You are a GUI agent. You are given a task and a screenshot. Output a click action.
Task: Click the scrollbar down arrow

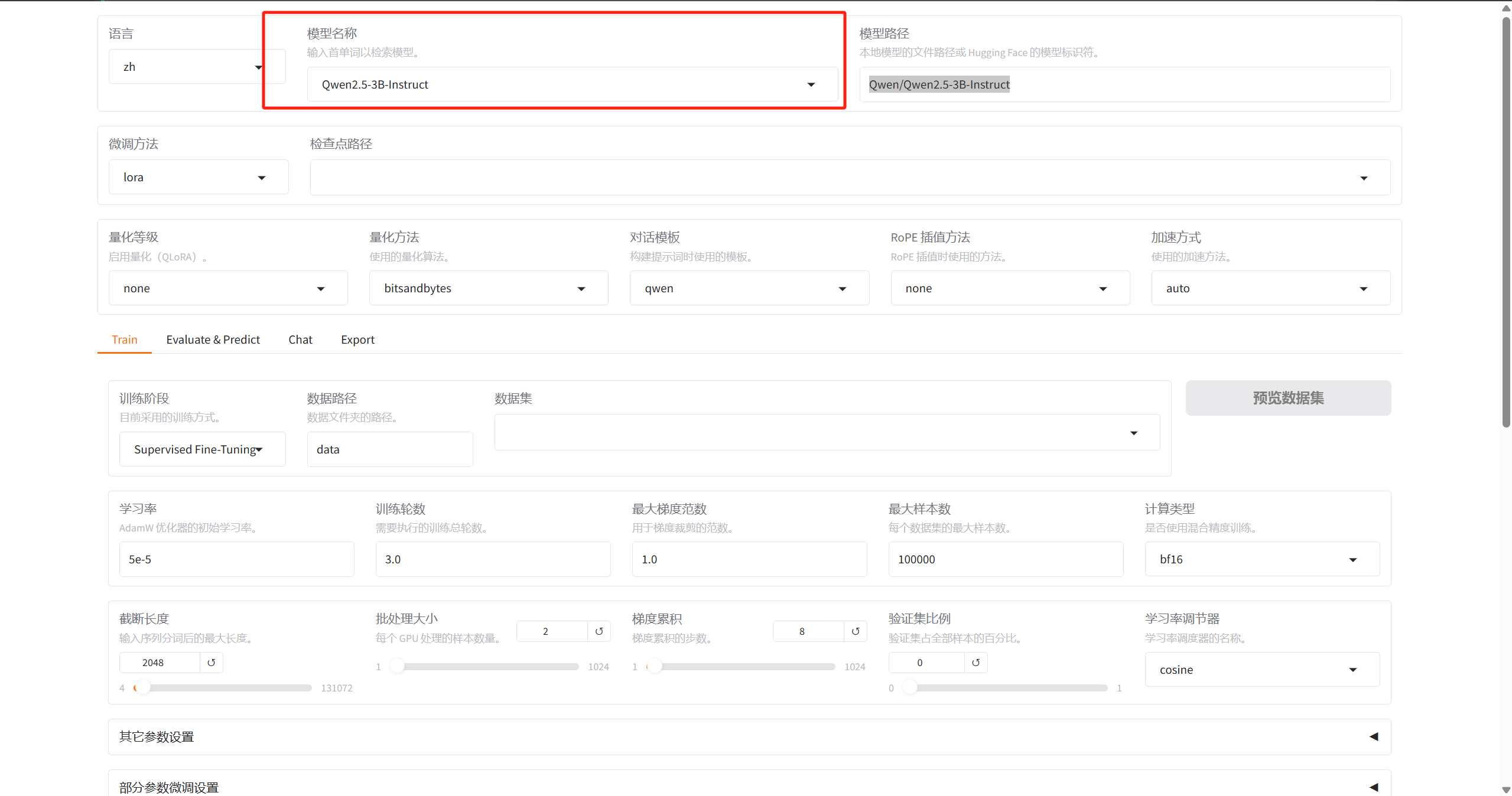(x=1507, y=790)
